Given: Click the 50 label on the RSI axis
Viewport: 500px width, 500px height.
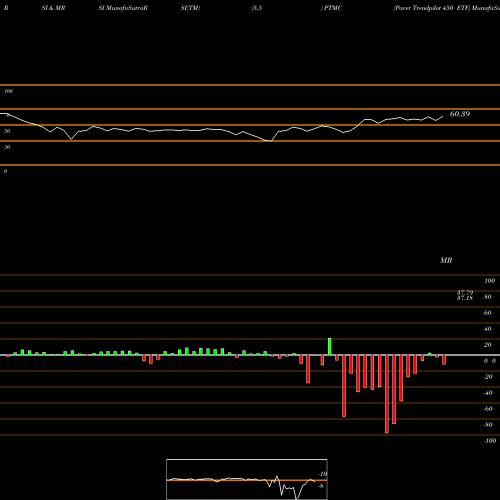Looking at the screenshot, I should click(7, 131).
